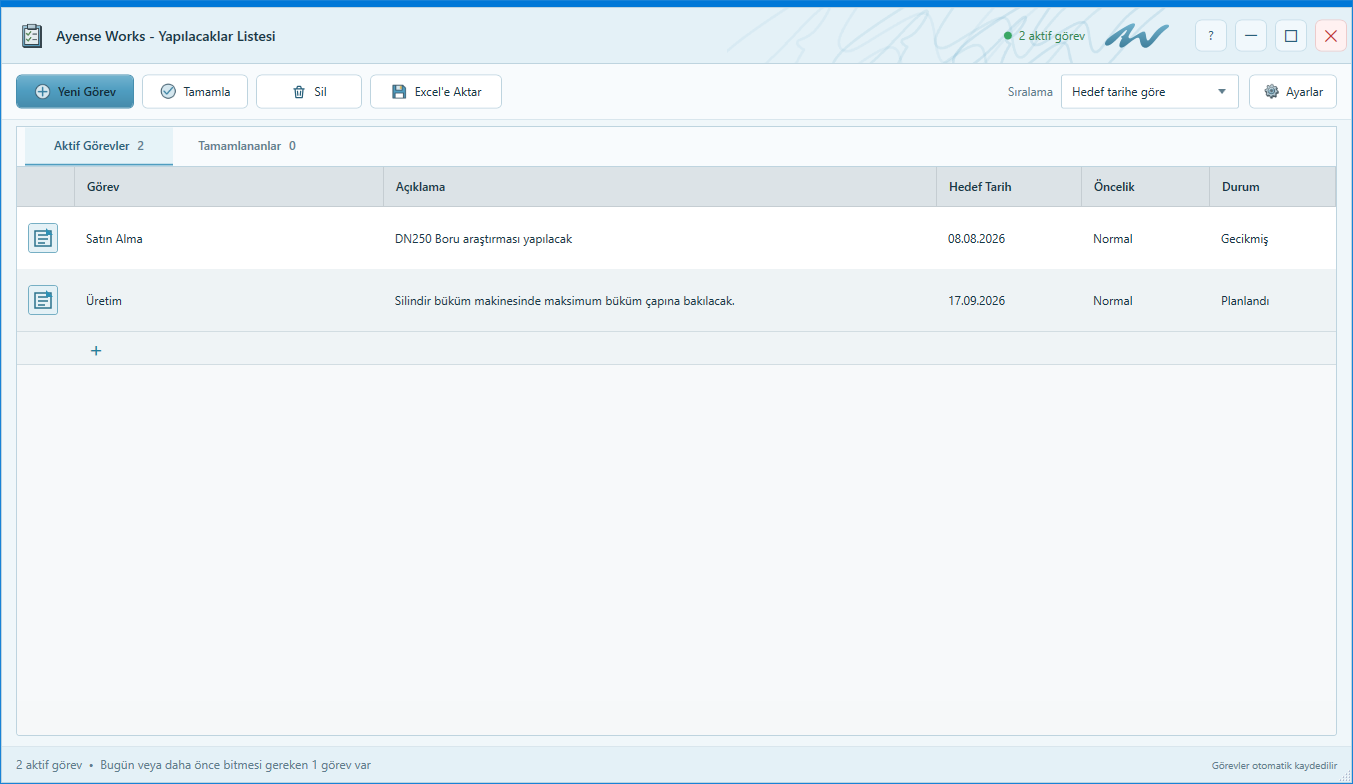Maximize the Ayense Works window

point(1291,36)
